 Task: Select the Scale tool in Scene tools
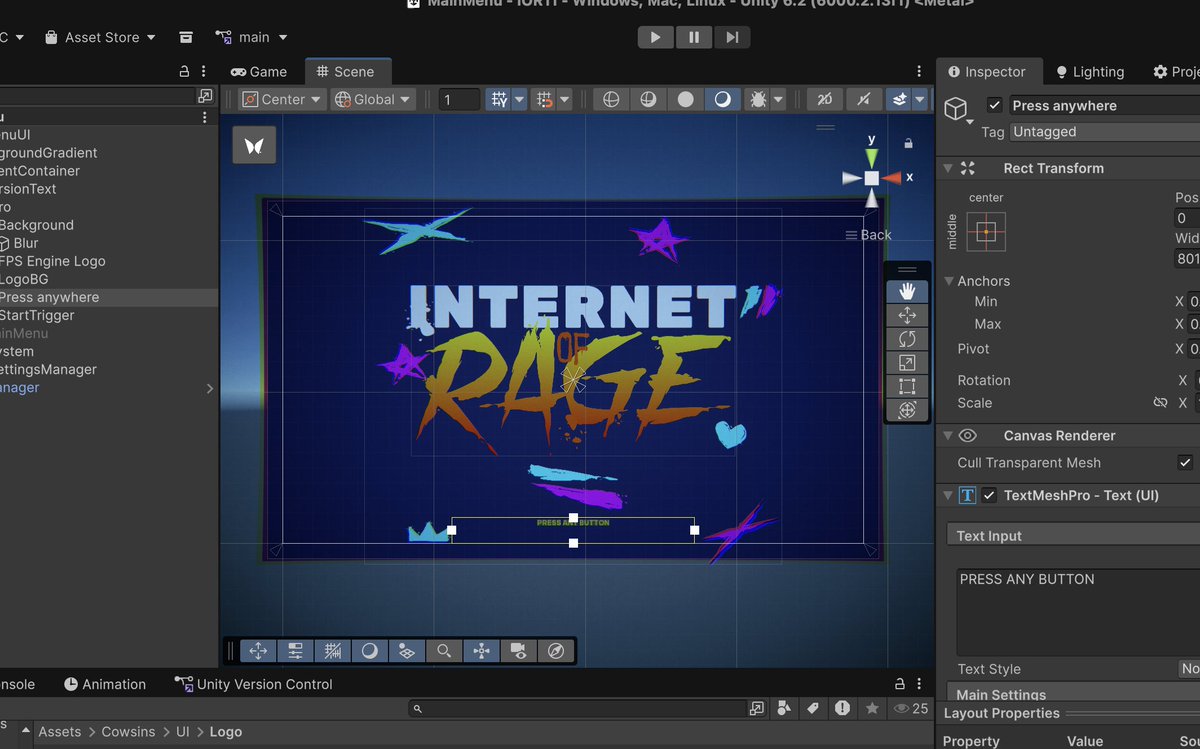(907, 363)
